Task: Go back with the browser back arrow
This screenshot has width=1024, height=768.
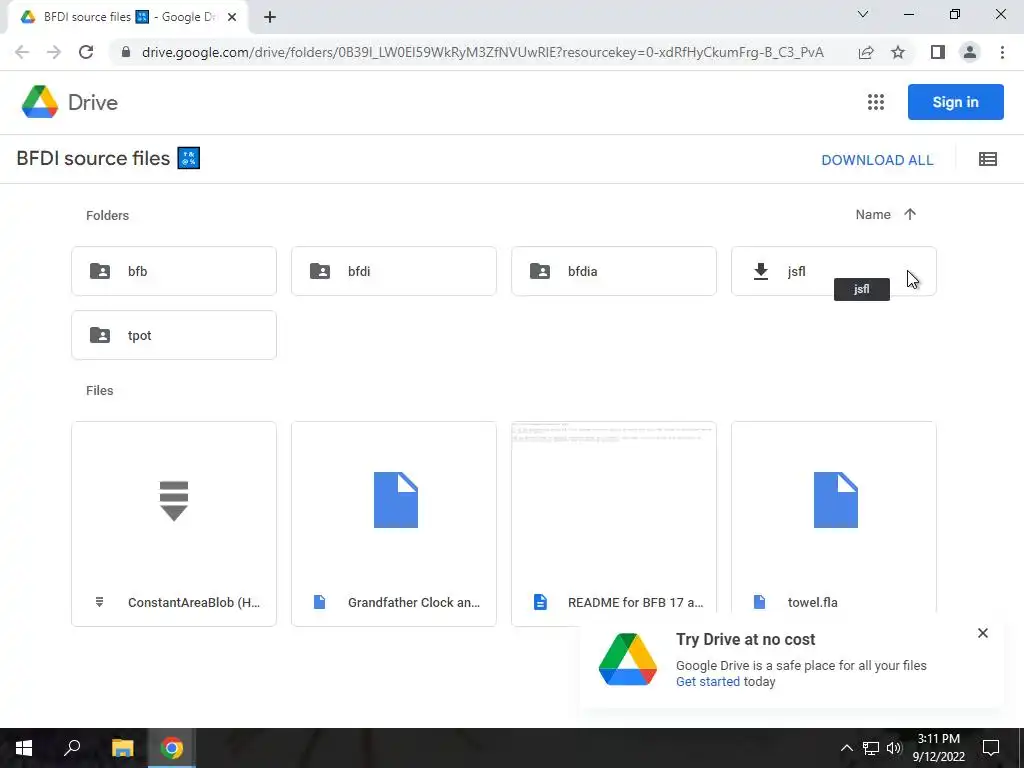Action: (22, 52)
